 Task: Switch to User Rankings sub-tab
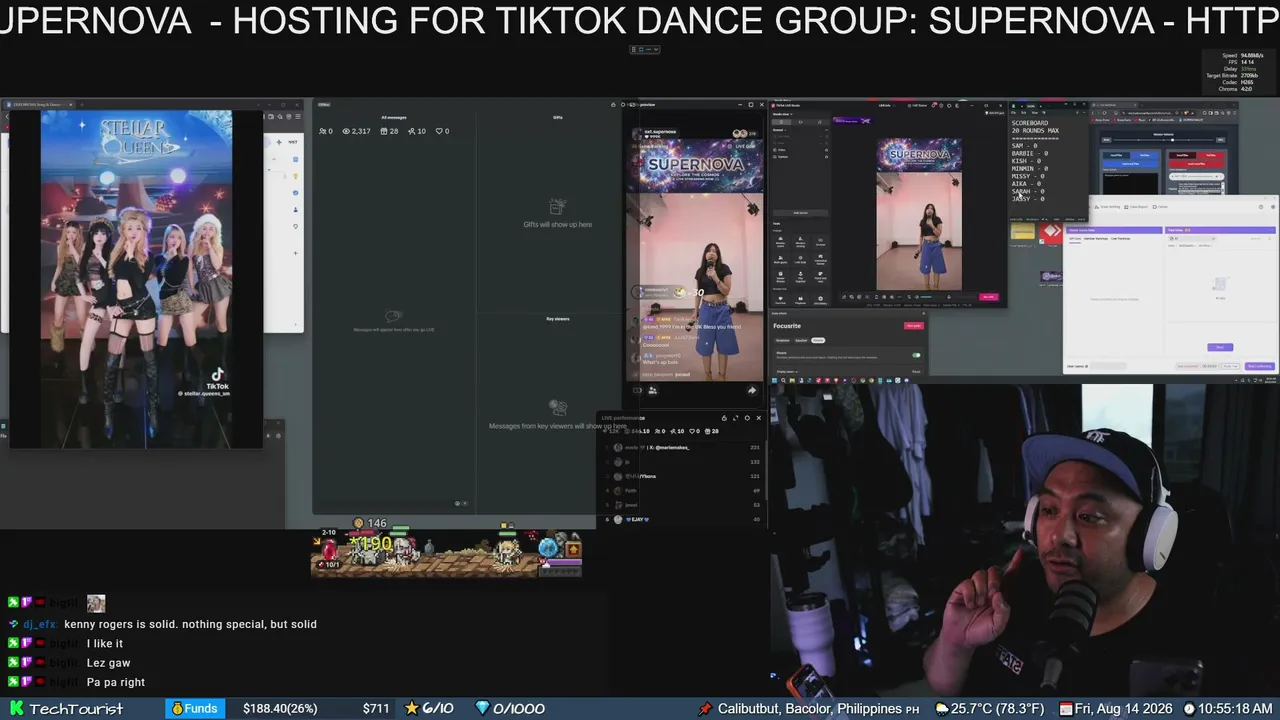1121,238
